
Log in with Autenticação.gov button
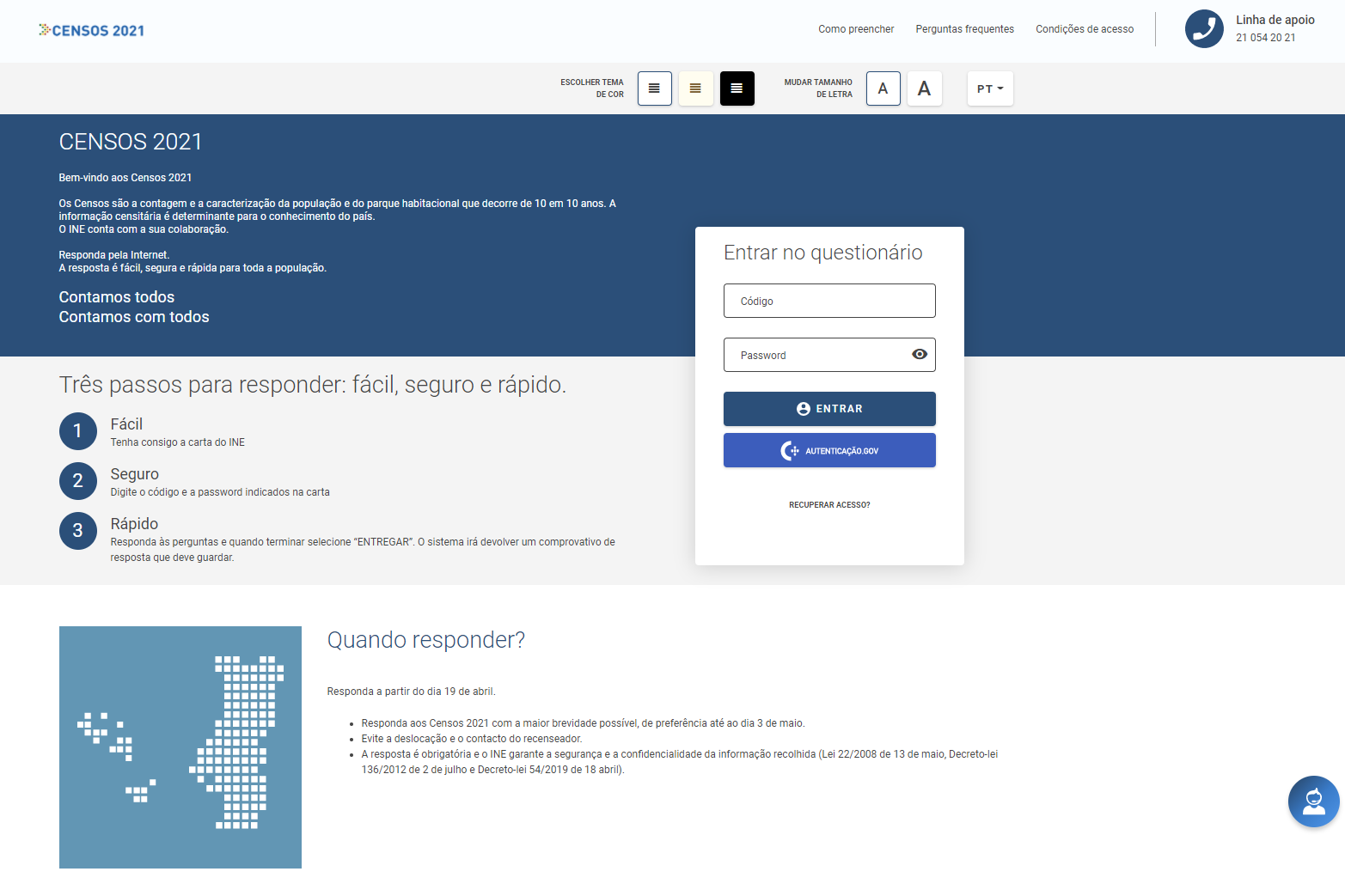[x=828, y=450]
